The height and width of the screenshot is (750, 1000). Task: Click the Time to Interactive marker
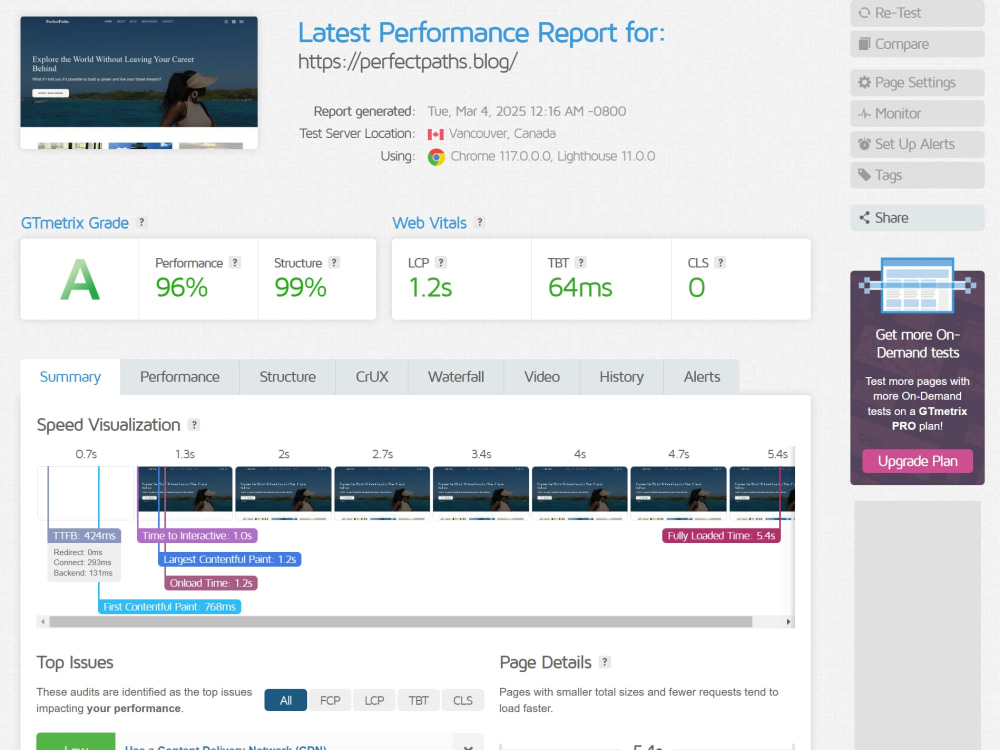click(x=197, y=536)
